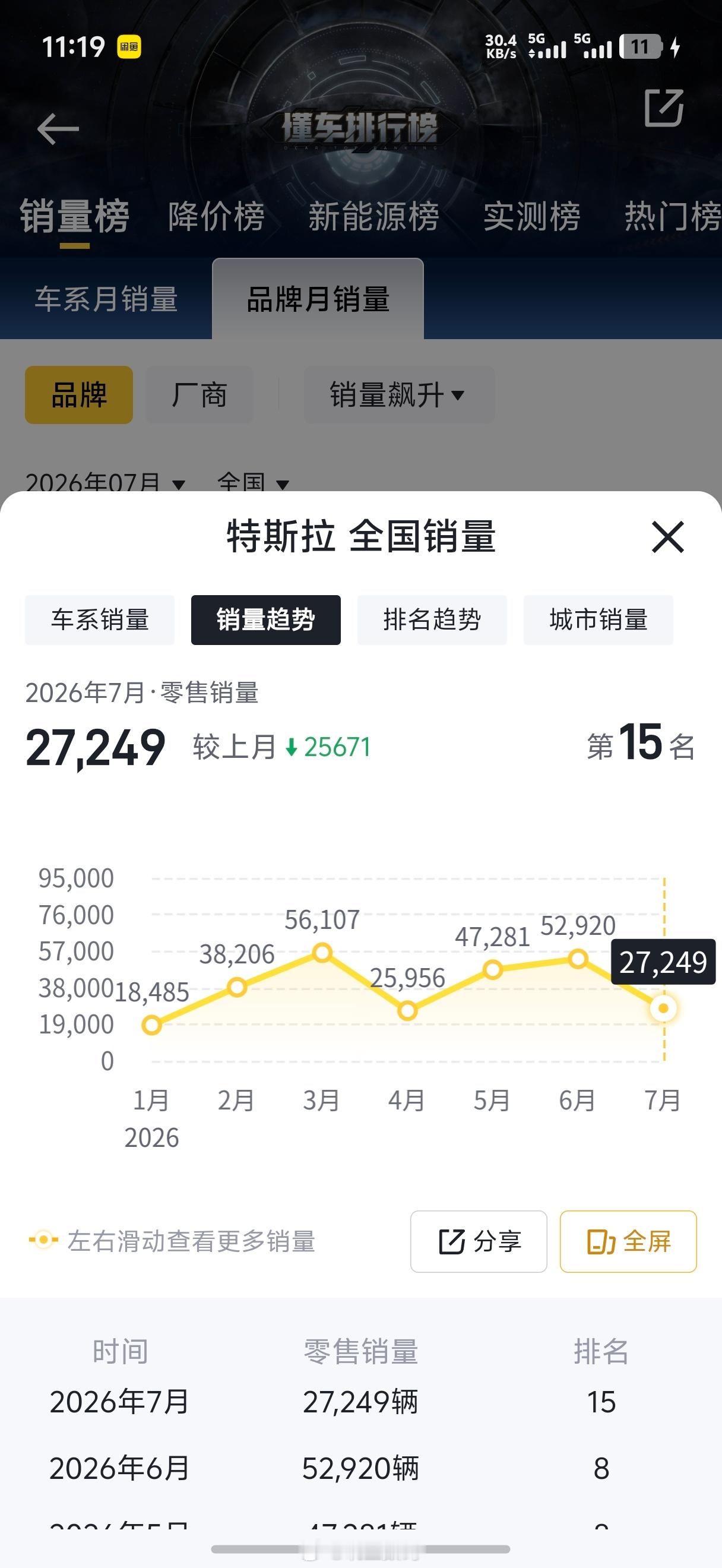Tap the 零售销量 column header
Viewport: 722px width, 1568px height.
(360, 1351)
